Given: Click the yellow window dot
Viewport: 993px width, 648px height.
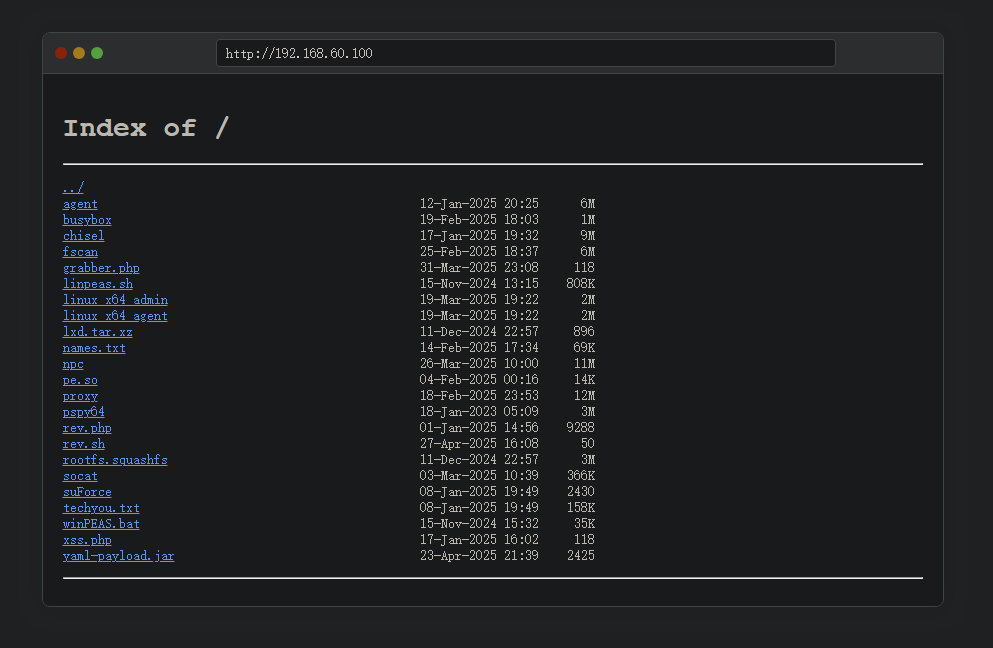Looking at the screenshot, I should tap(79, 53).
